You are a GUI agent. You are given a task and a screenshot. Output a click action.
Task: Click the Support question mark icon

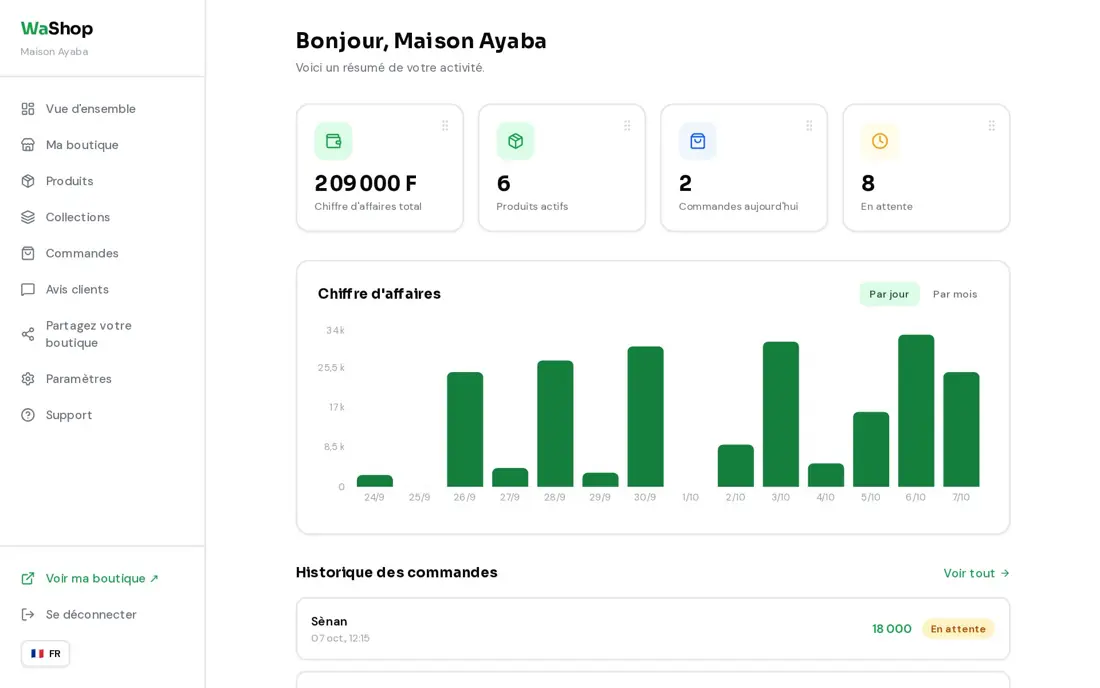pos(28,414)
